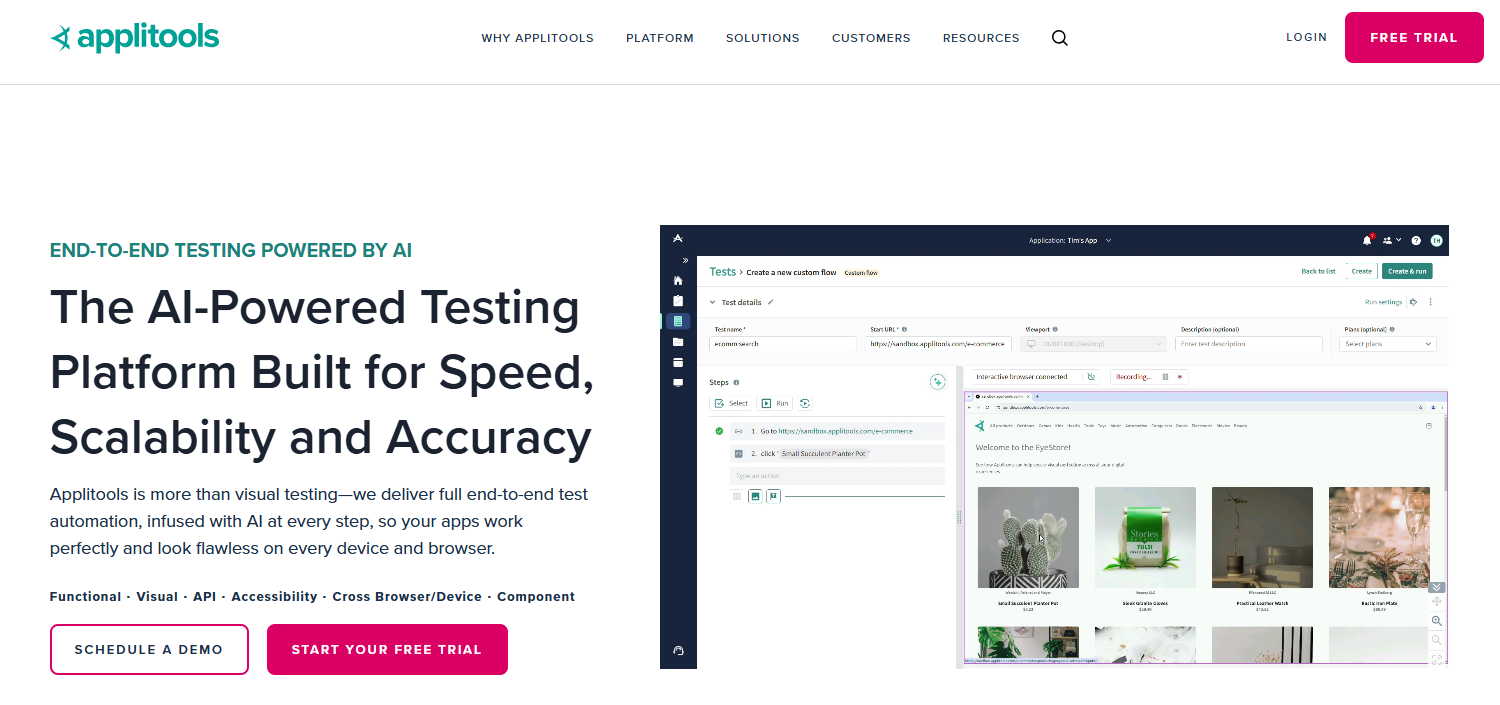
Task: Click the Type an action input field
Action: coord(836,476)
